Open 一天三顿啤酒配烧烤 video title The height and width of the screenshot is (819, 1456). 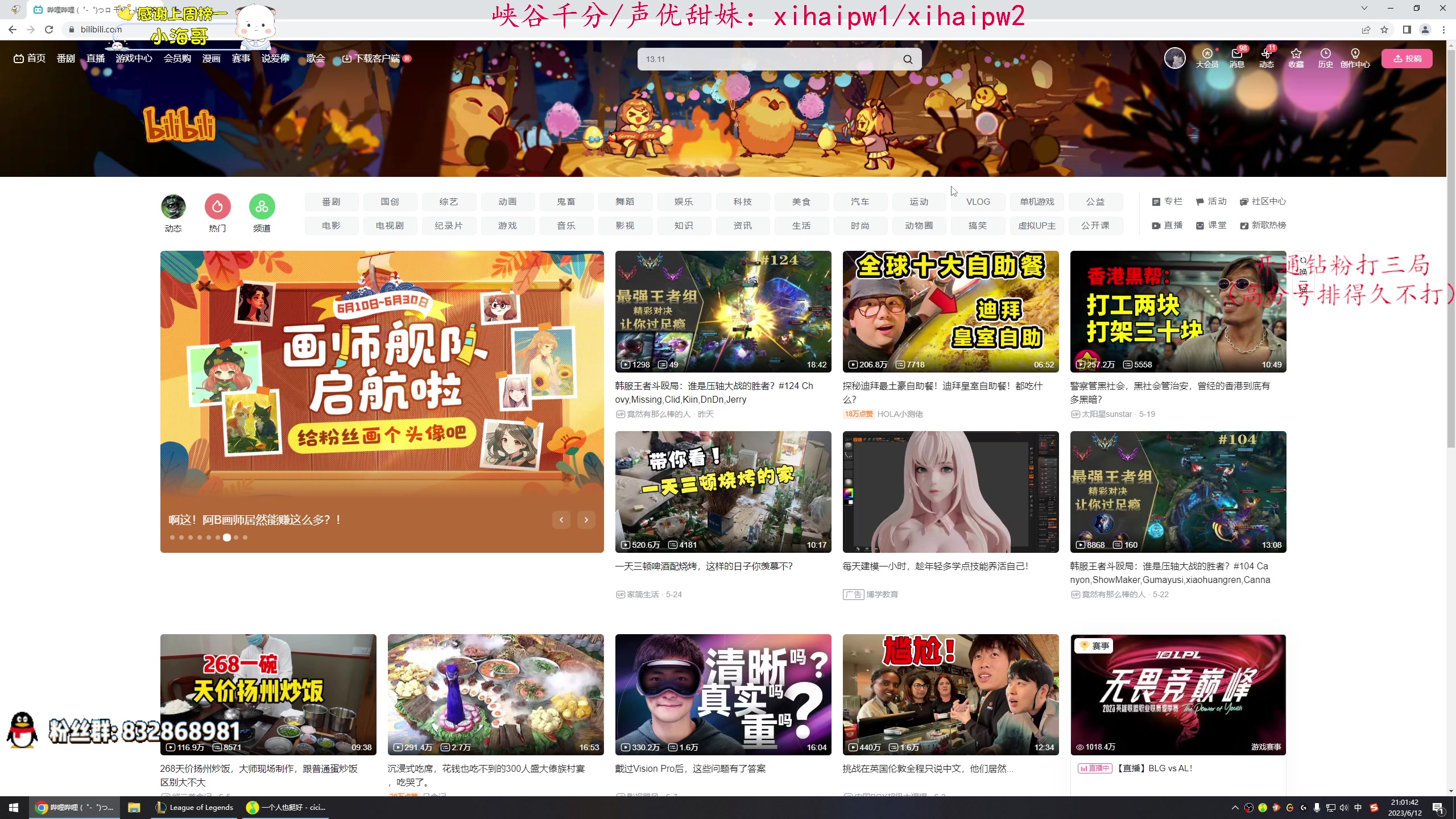coord(704,566)
